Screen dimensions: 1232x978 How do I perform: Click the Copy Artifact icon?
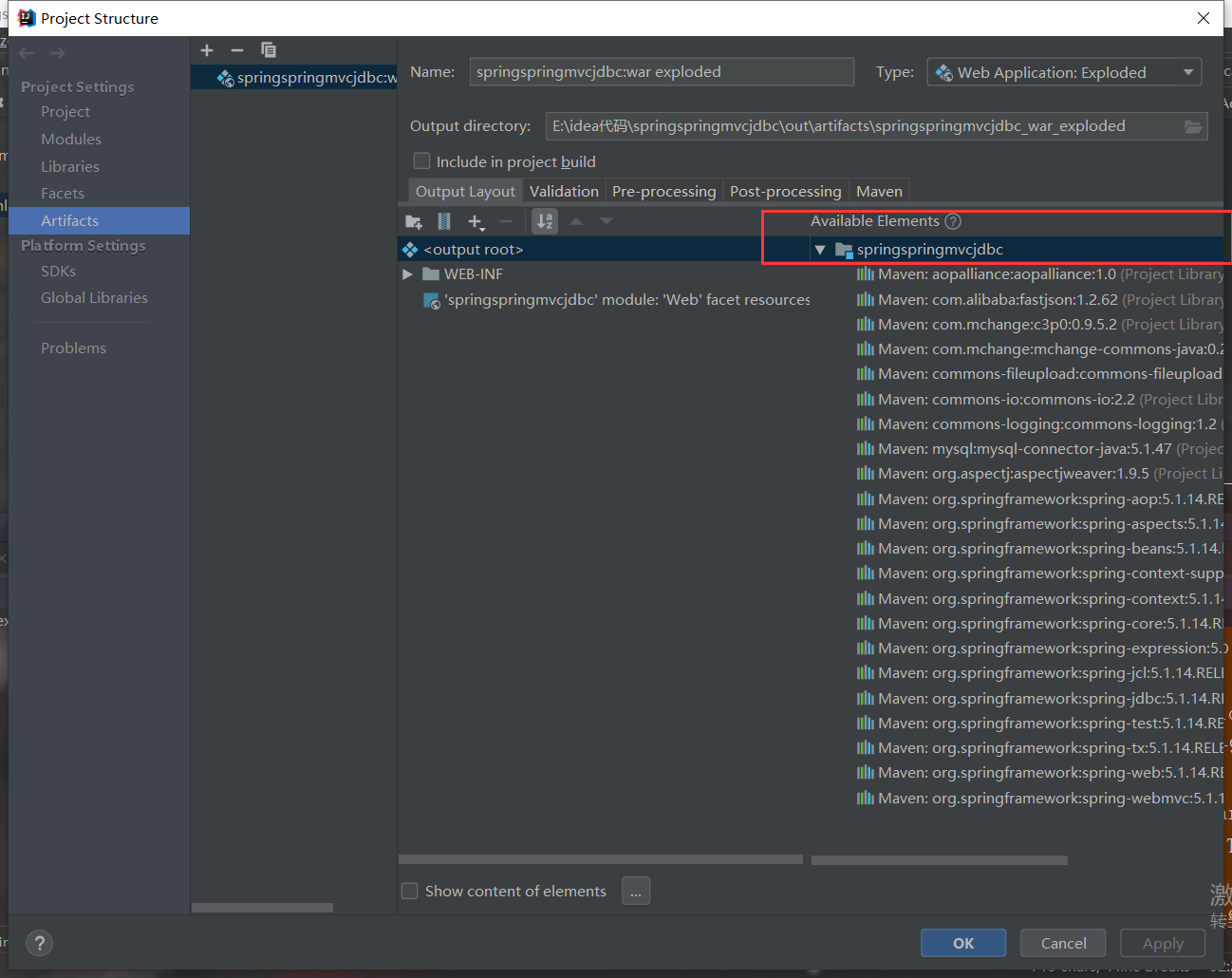coord(269,49)
